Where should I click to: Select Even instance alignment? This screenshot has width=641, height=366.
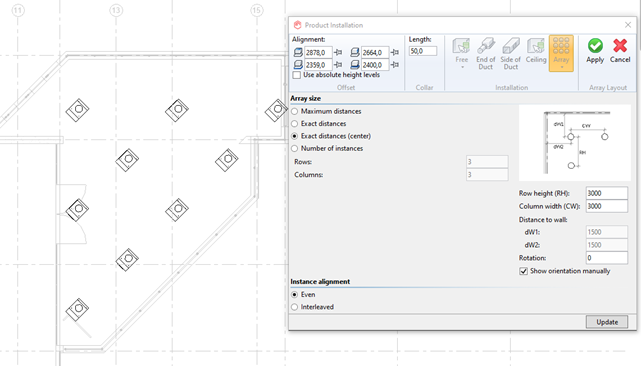point(294,294)
